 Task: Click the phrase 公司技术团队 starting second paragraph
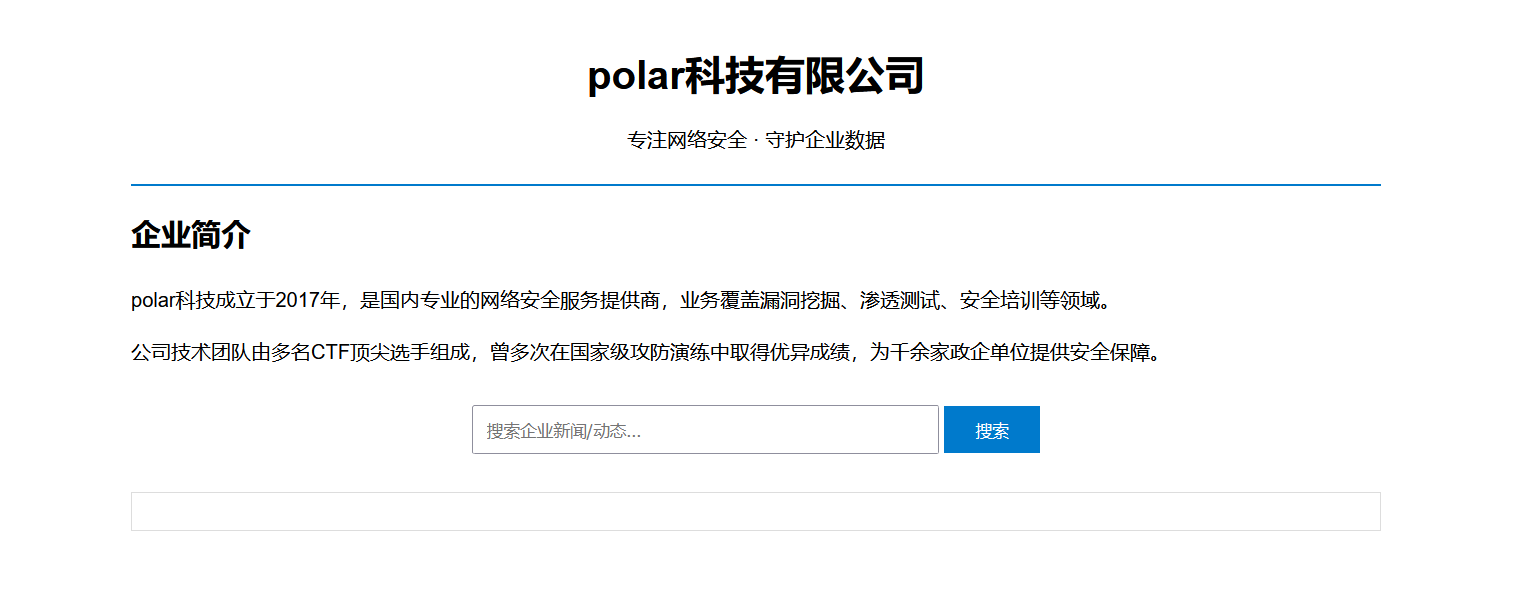point(191,352)
